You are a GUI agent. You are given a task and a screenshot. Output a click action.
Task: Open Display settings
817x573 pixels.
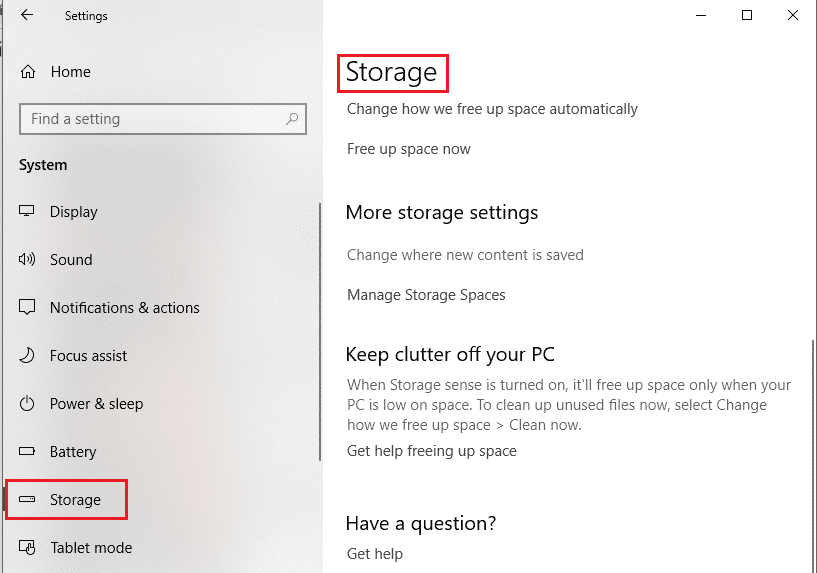coord(73,211)
